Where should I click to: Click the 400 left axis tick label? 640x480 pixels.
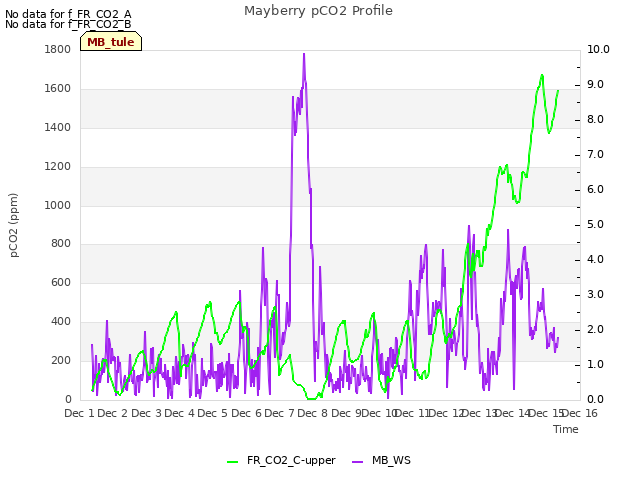[61, 322]
